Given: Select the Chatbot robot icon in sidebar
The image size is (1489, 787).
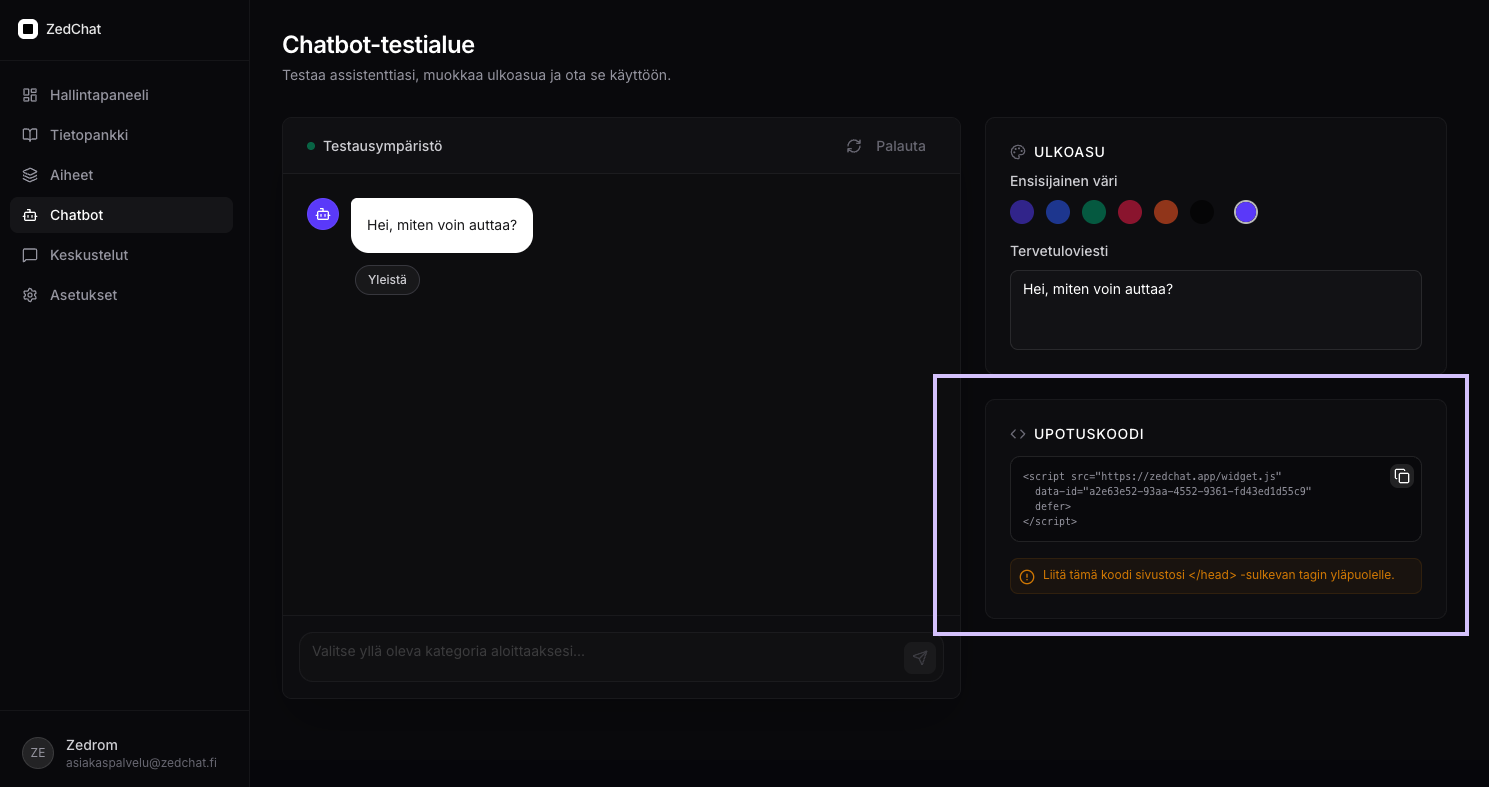Looking at the screenshot, I should (x=29, y=215).
